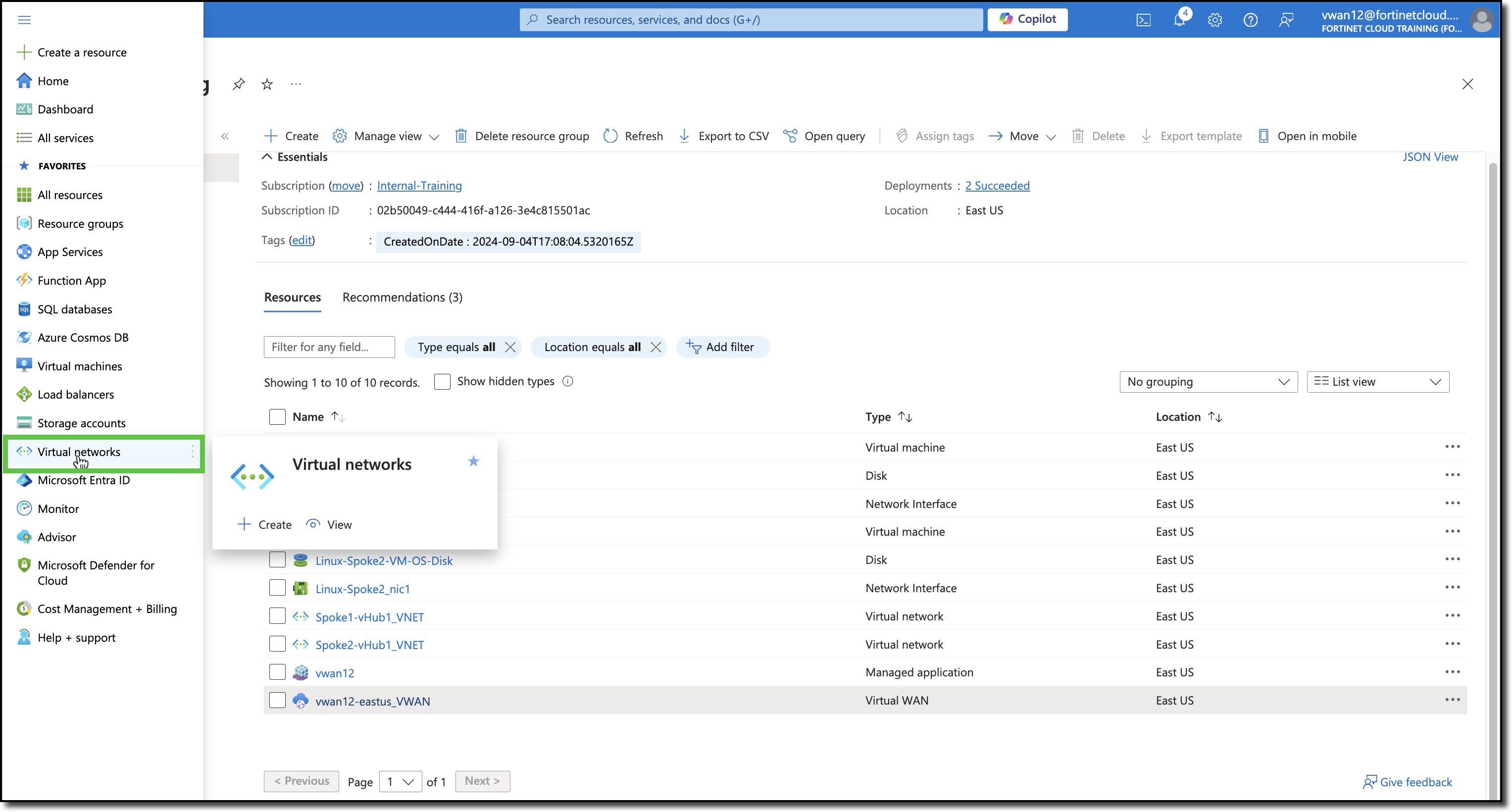This screenshot has height=812, width=1512.
Task: Collapse the side menu with double chevron
Action: [225, 136]
